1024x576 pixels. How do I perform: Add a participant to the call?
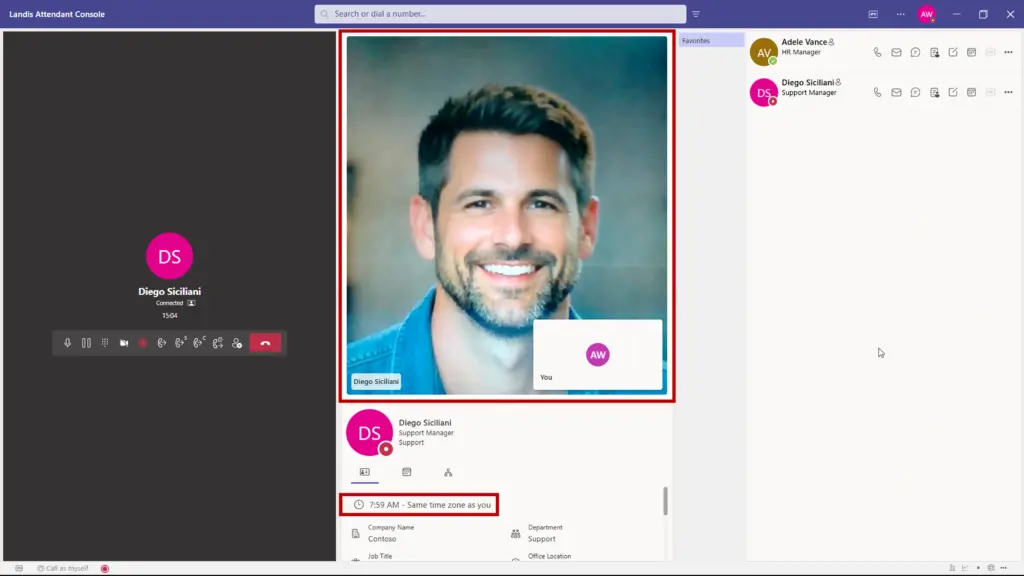tap(237, 343)
